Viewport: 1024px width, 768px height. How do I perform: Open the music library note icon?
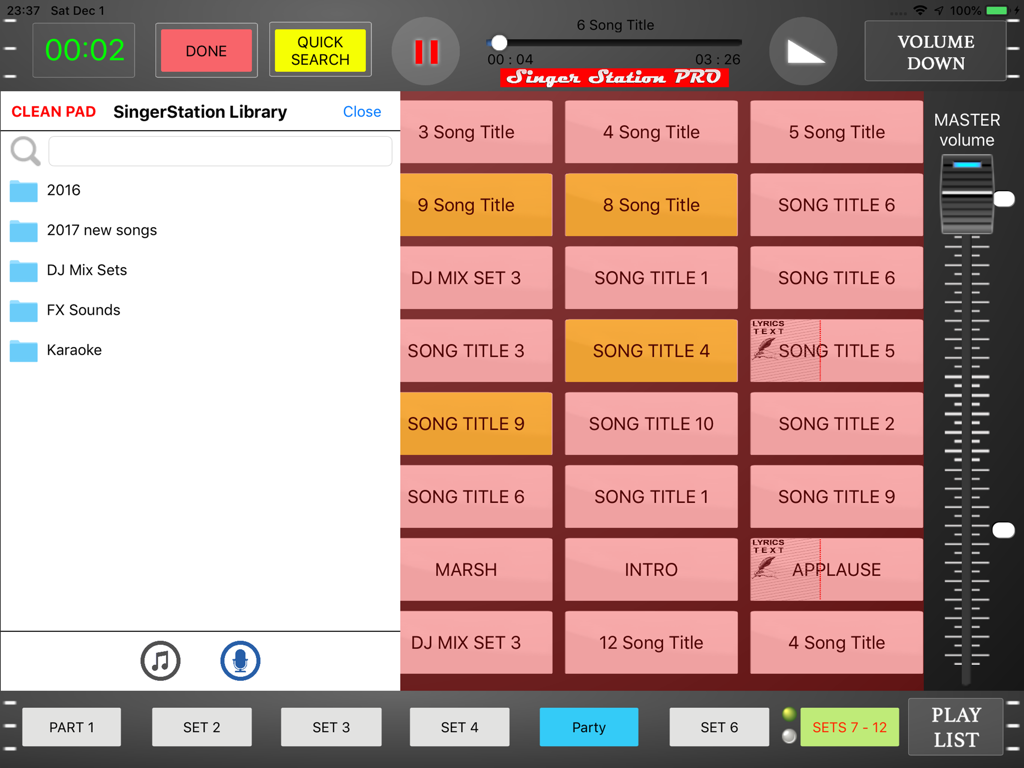[160, 660]
